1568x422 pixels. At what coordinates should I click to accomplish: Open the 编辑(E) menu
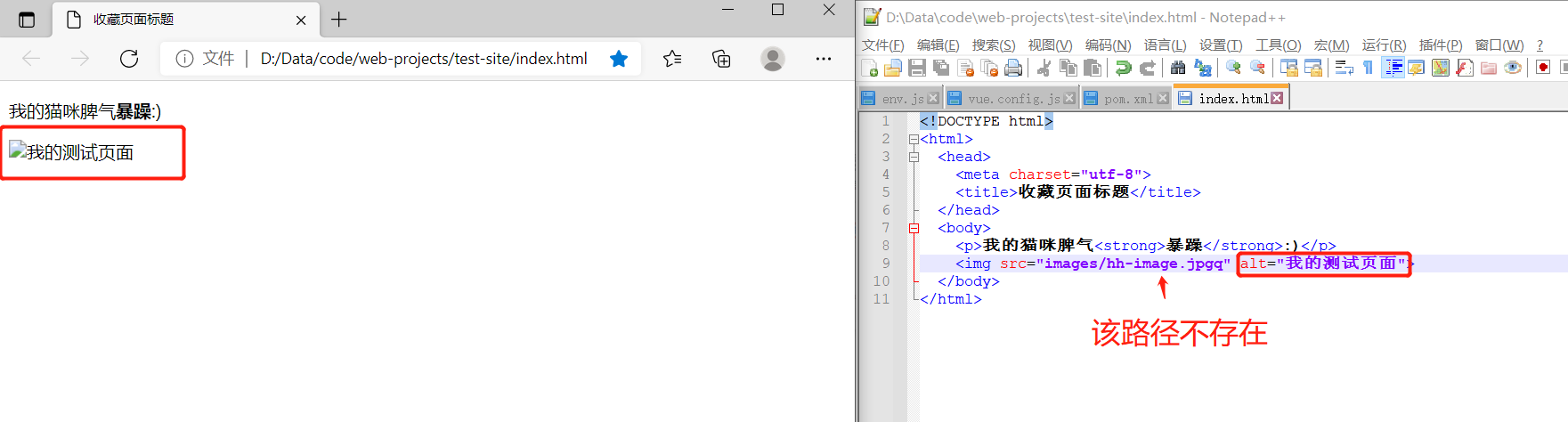pos(938,45)
